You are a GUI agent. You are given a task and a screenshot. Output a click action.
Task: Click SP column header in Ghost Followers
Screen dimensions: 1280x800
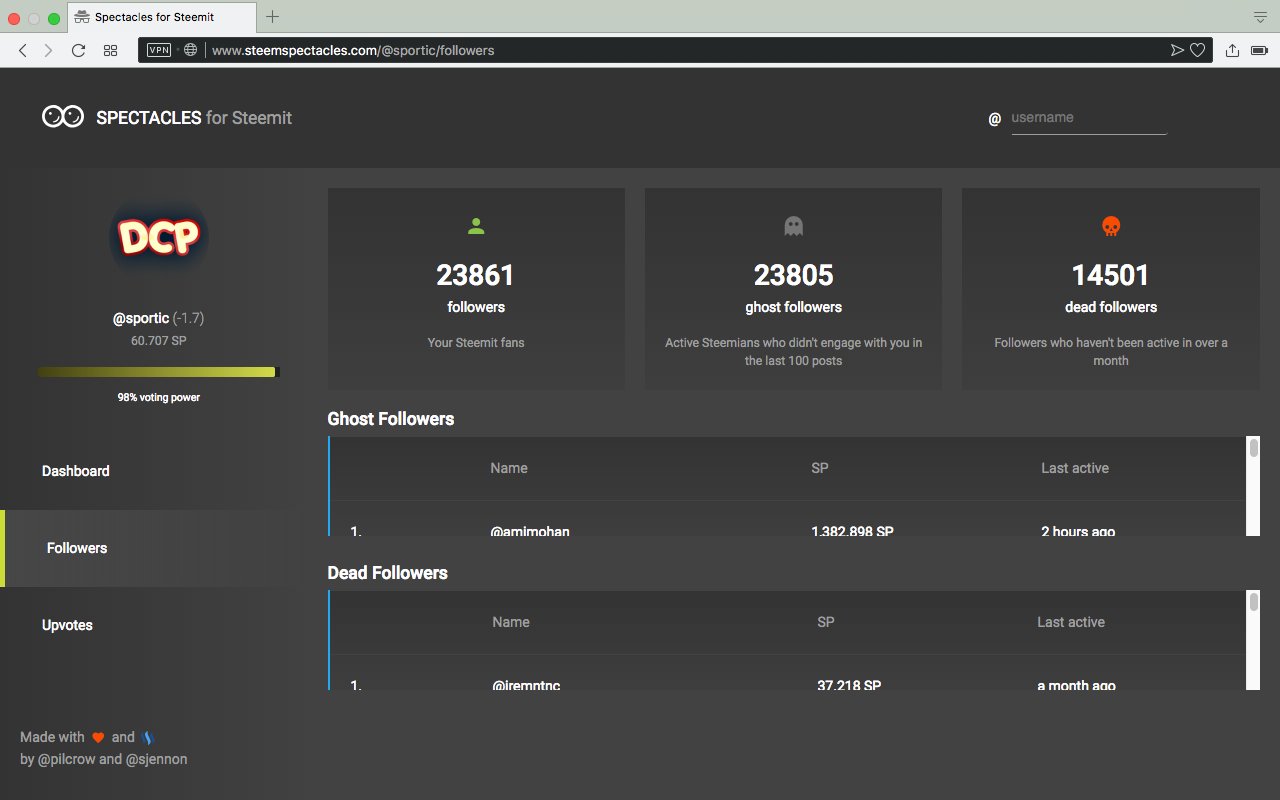coord(820,468)
